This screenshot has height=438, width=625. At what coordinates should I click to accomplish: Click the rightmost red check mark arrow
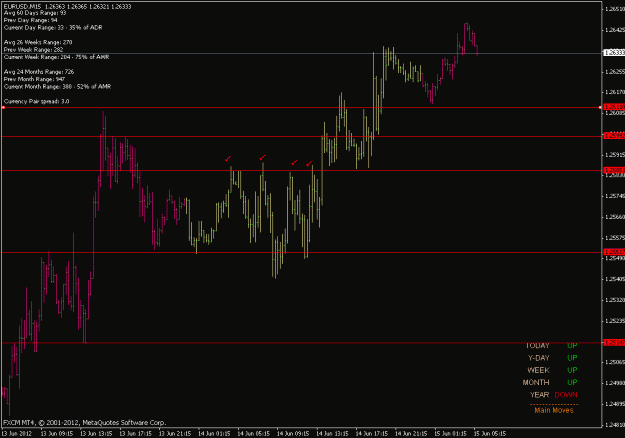pyautogui.click(x=309, y=163)
